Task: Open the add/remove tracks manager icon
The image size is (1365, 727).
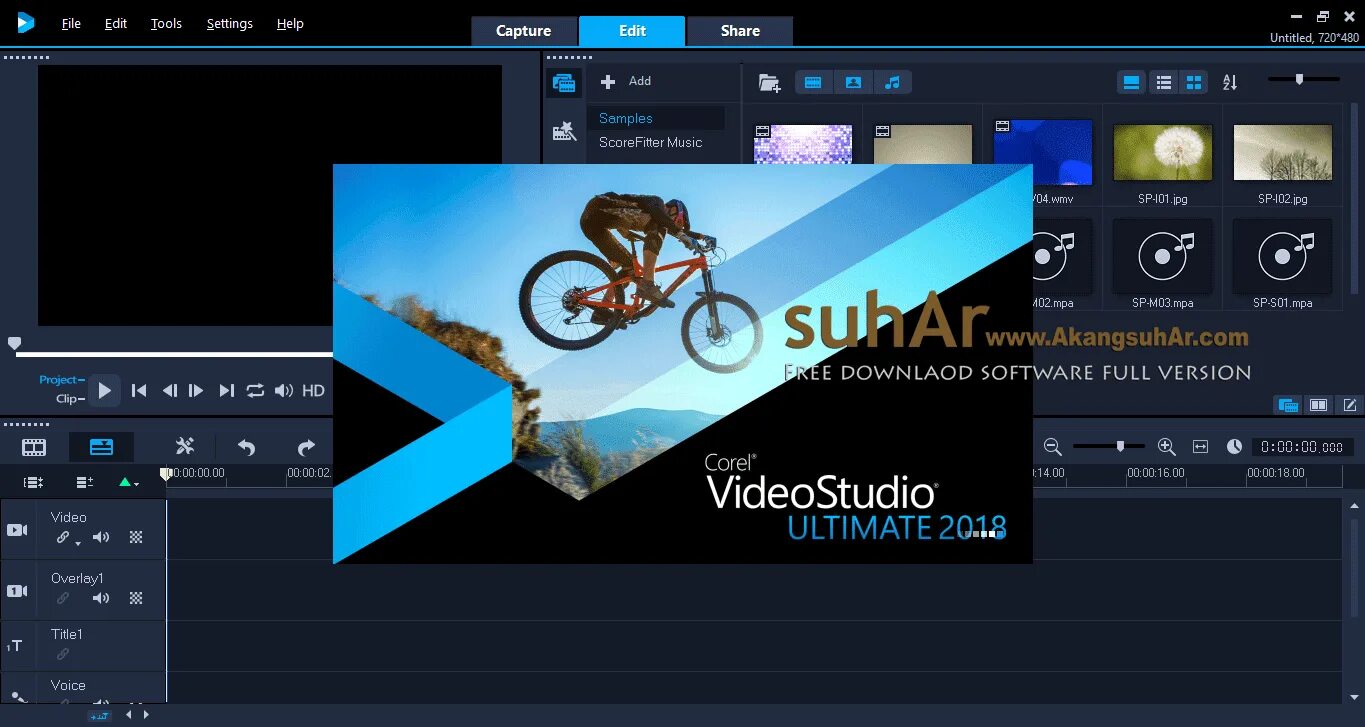Action: [x=84, y=482]
